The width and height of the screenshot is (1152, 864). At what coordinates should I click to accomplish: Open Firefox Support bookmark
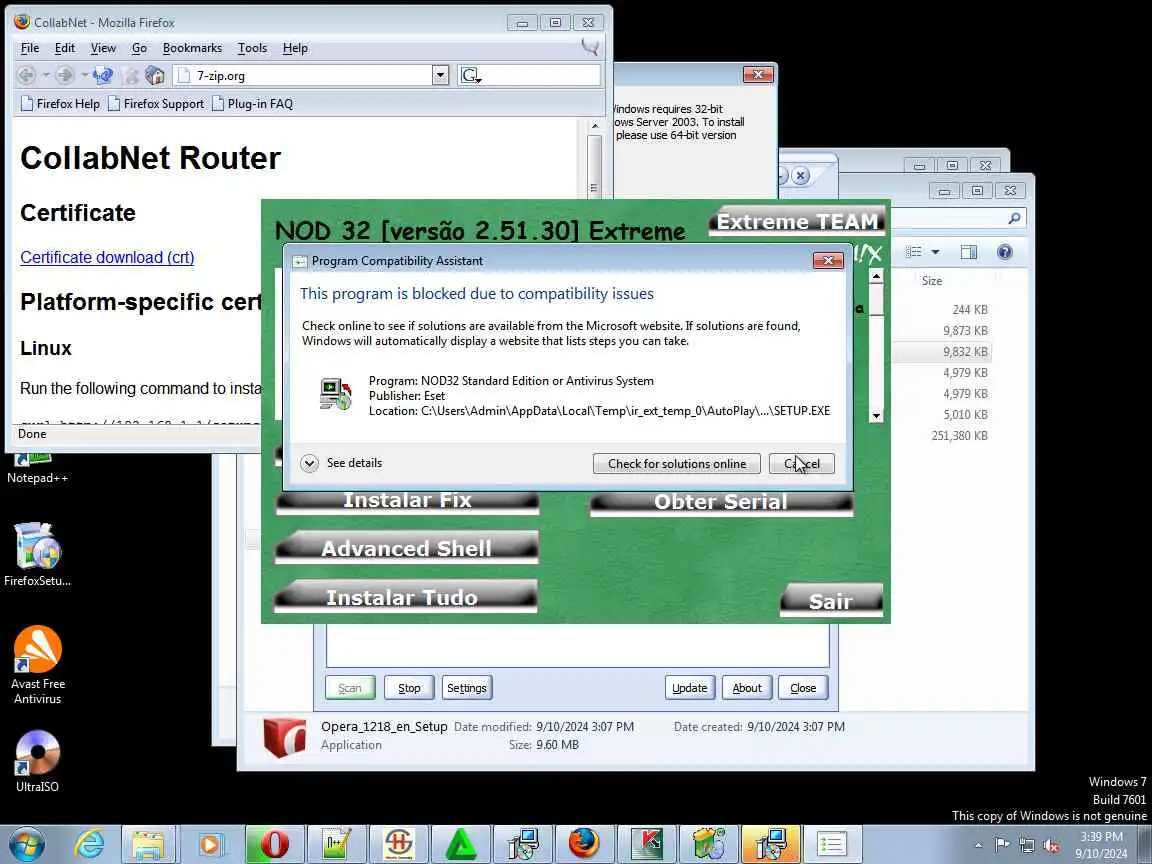(x=156, y=104)
